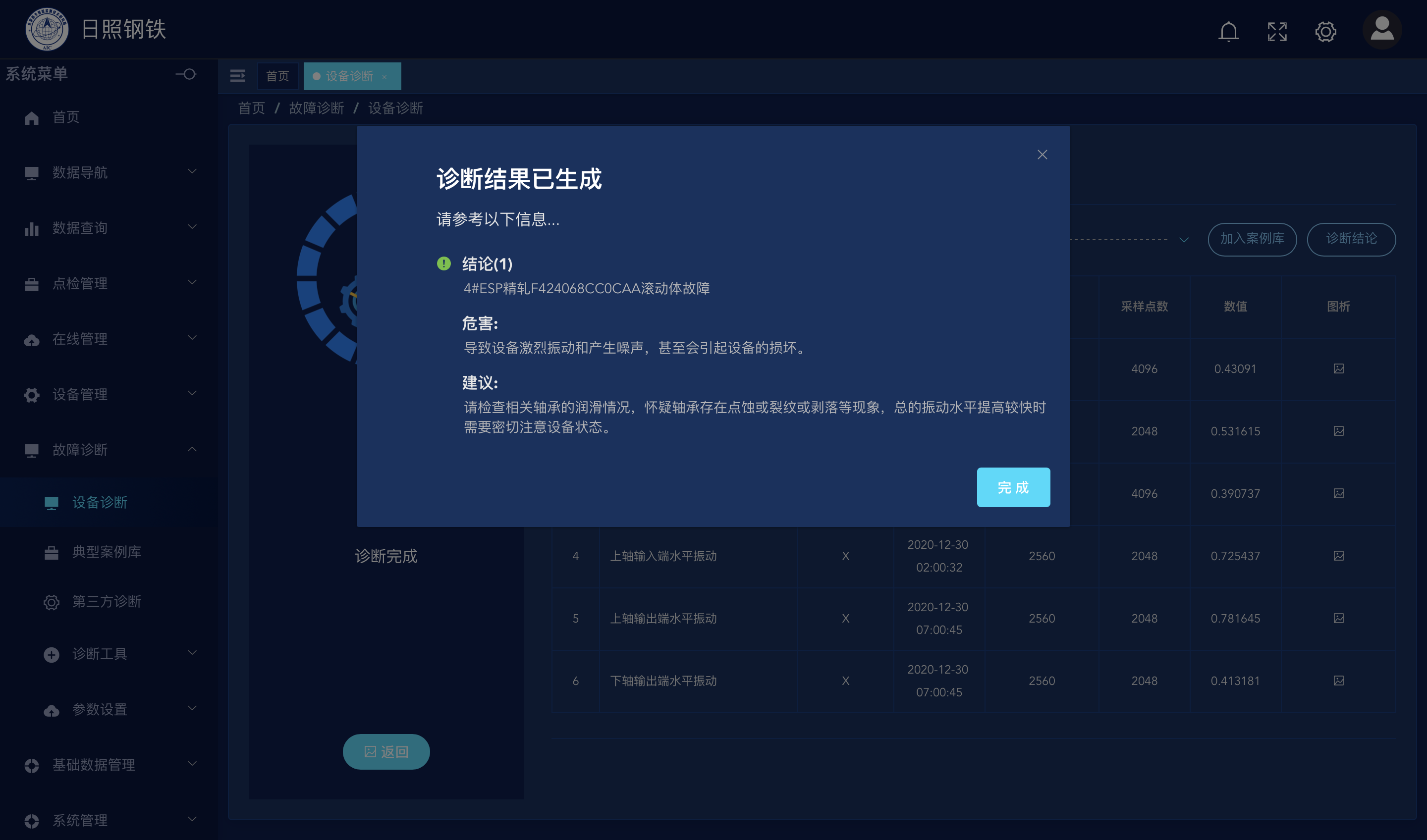Expand the 基础数据管理 menu chevron
1427x840 pixels.
(193, 764)
